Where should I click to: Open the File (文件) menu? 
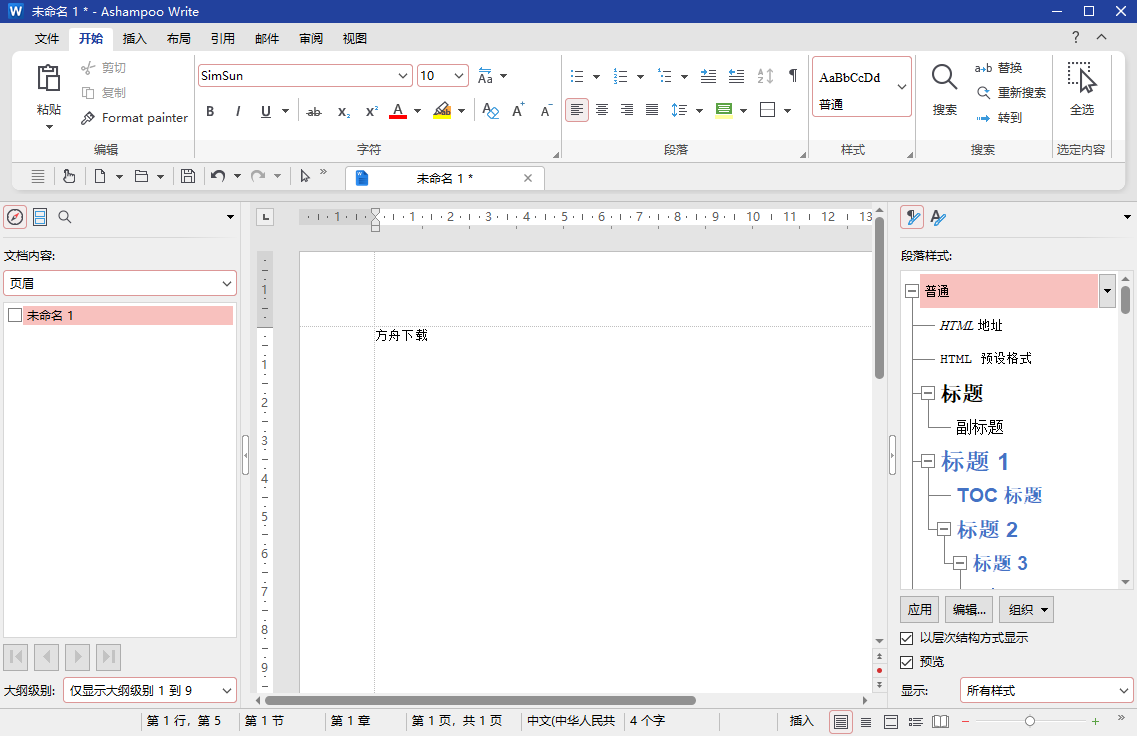47,38
